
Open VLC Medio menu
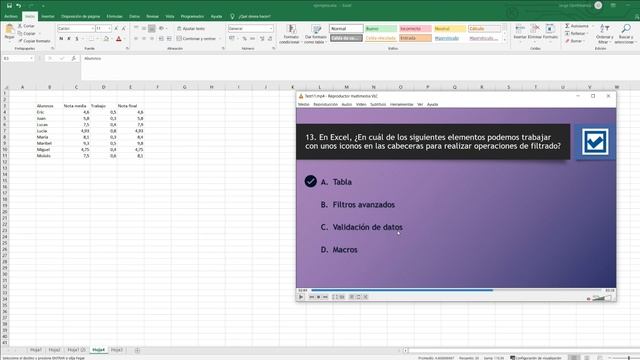point(303,104)
